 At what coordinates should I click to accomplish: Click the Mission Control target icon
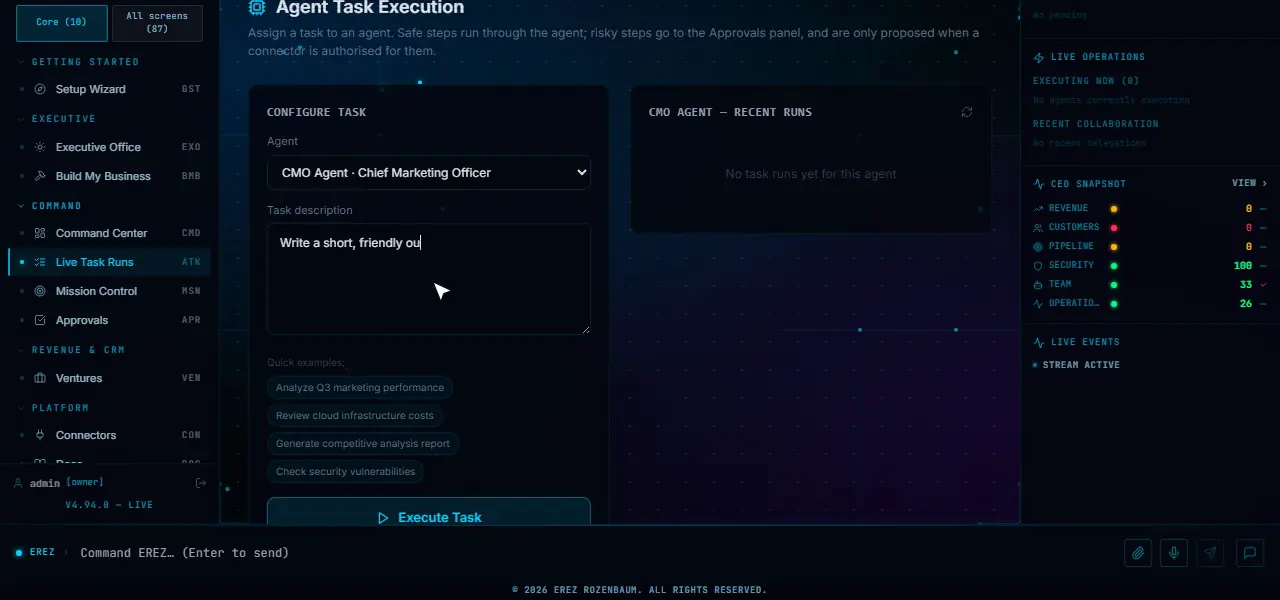[40, 291]
